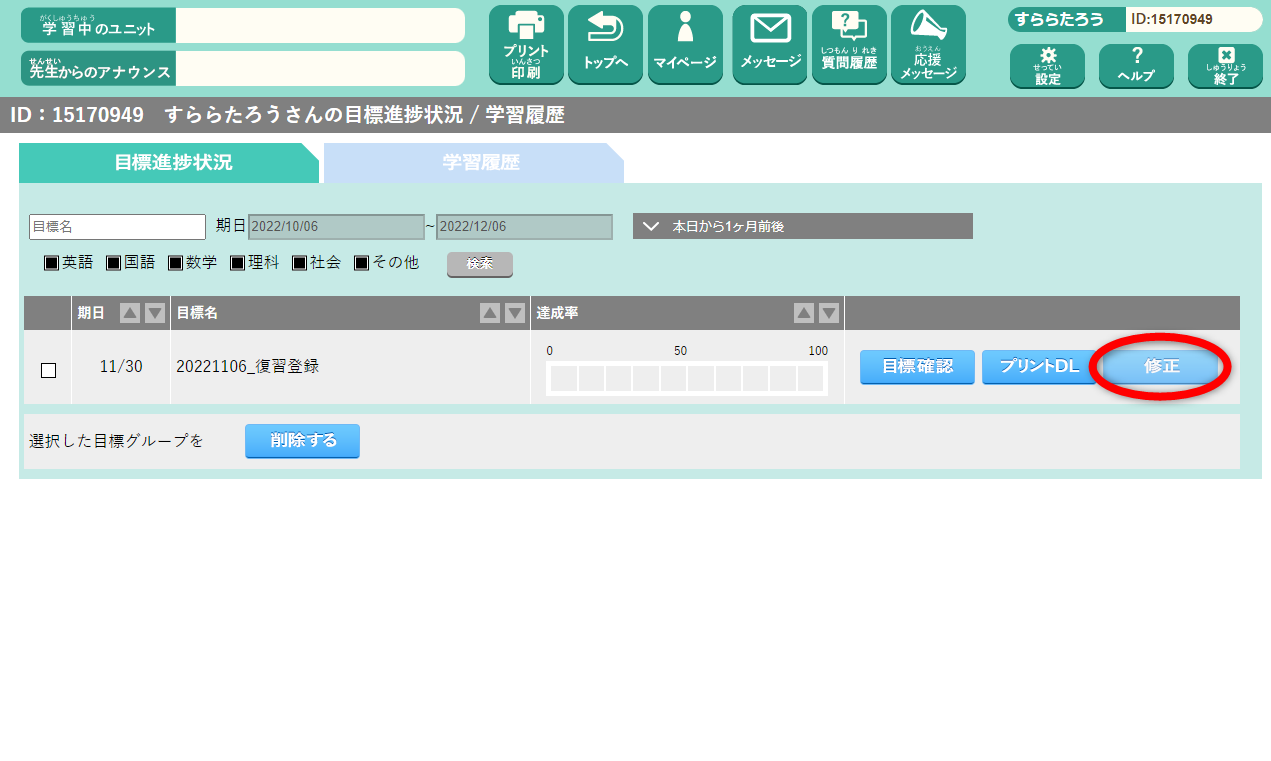The image size is (1271, 761).
Task: Click the 先生からのアナウンス field
Action: coord(320,68)
